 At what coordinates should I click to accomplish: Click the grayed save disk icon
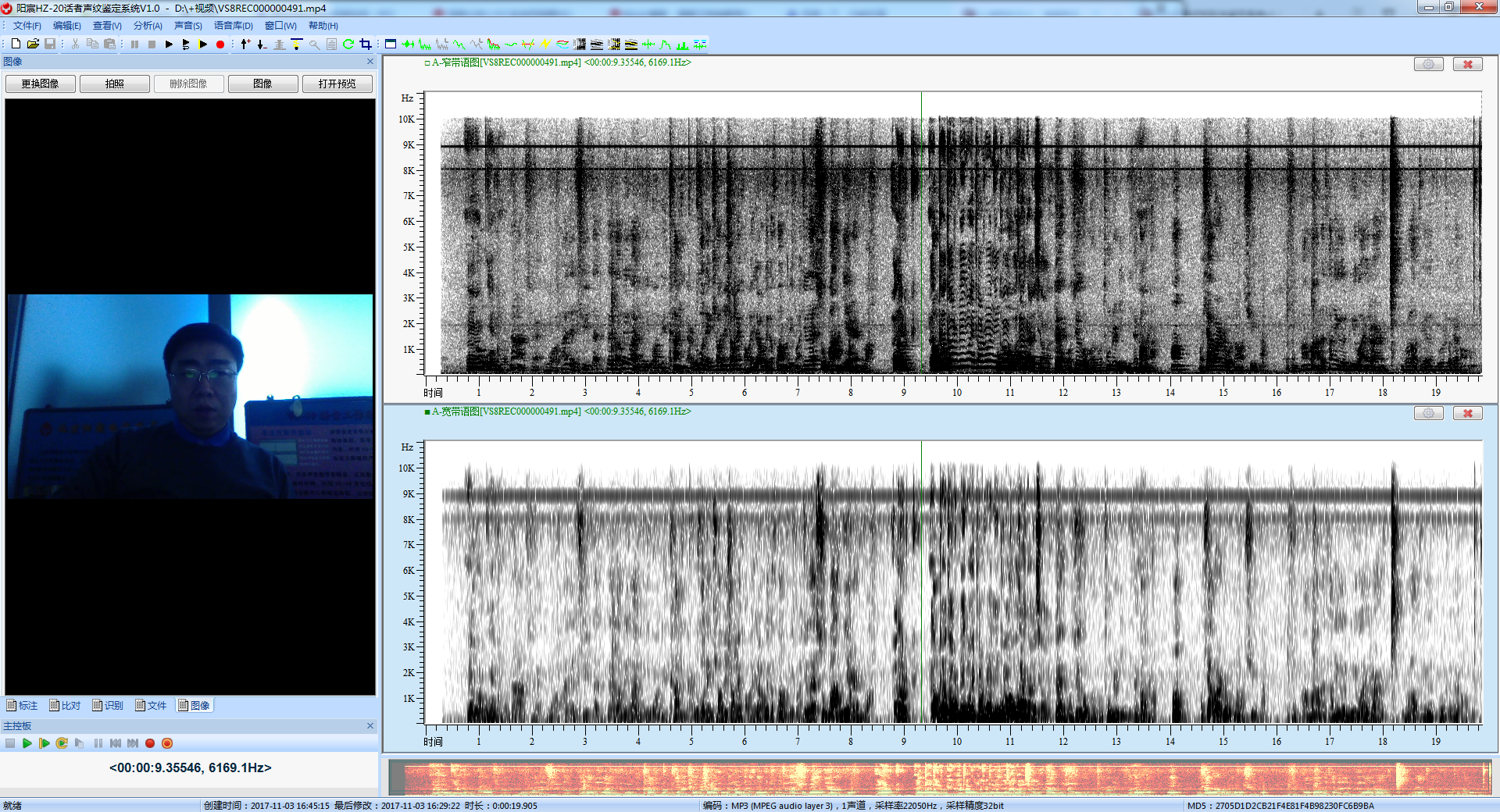tap(50, 45)
